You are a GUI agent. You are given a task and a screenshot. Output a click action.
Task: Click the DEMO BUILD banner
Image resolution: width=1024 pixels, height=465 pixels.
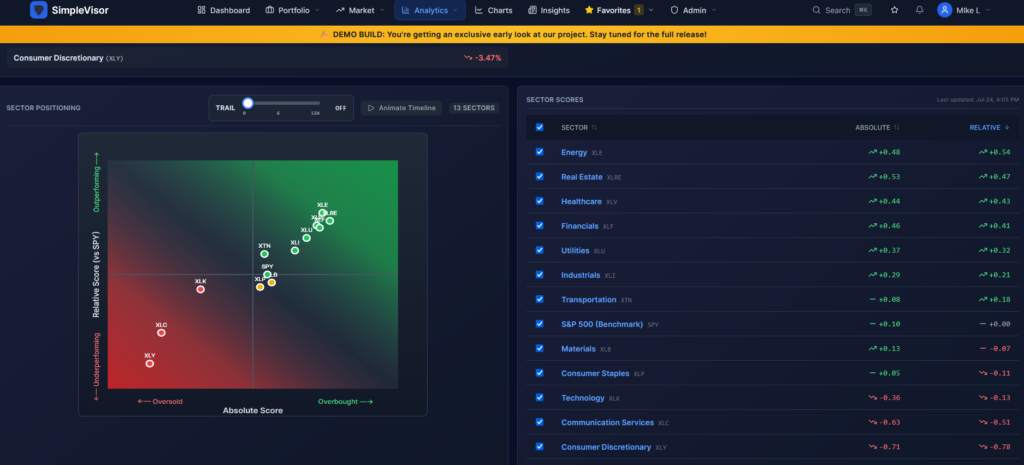click(x=512, y=35)
